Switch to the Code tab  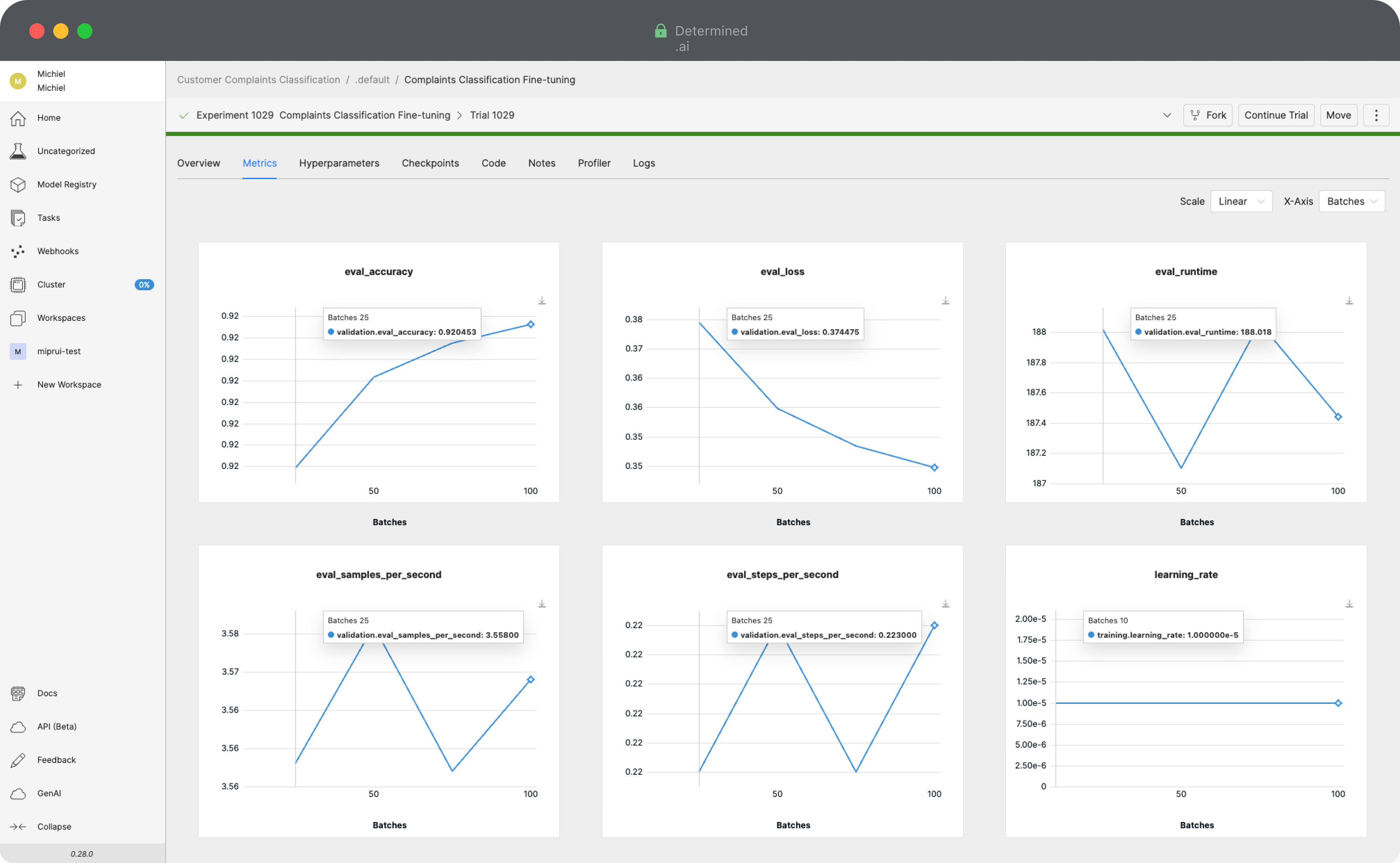coord(494,163)
